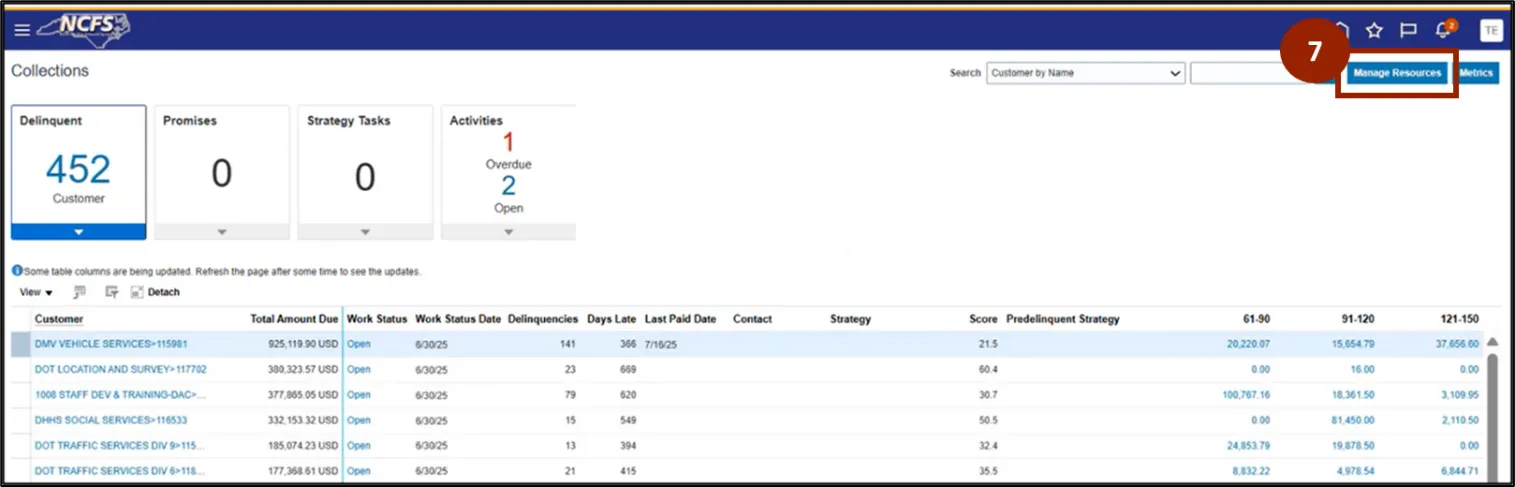Click the search text input field
The image size is (1515, 487).
click(x=1240, y=73)
